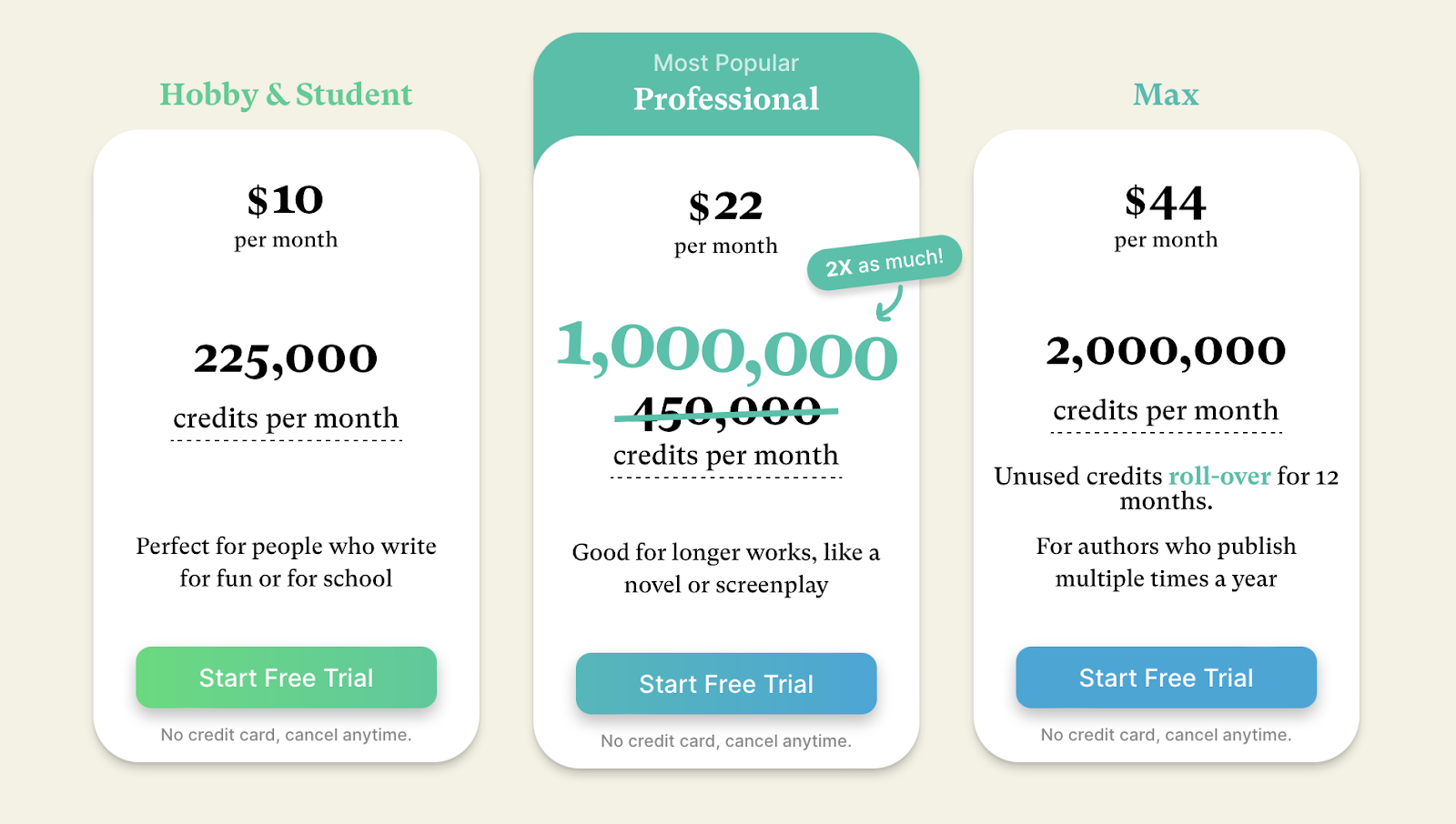Click 'No credit card, cancel anytime' under Professional
This screenshot has width=1456, height=824.
[x=726, y=741]
